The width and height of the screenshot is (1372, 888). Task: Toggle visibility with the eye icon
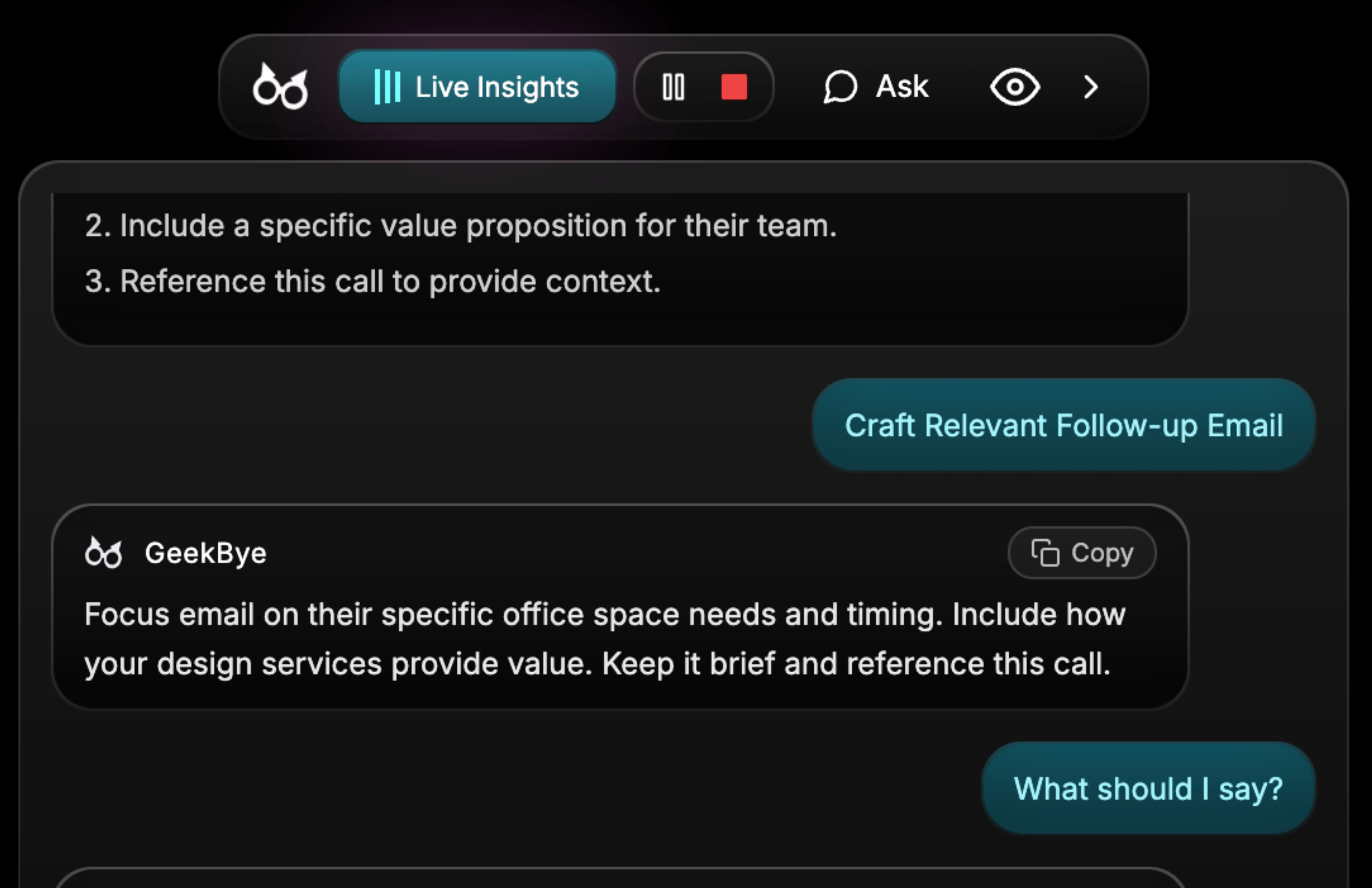coord(1015,87)
